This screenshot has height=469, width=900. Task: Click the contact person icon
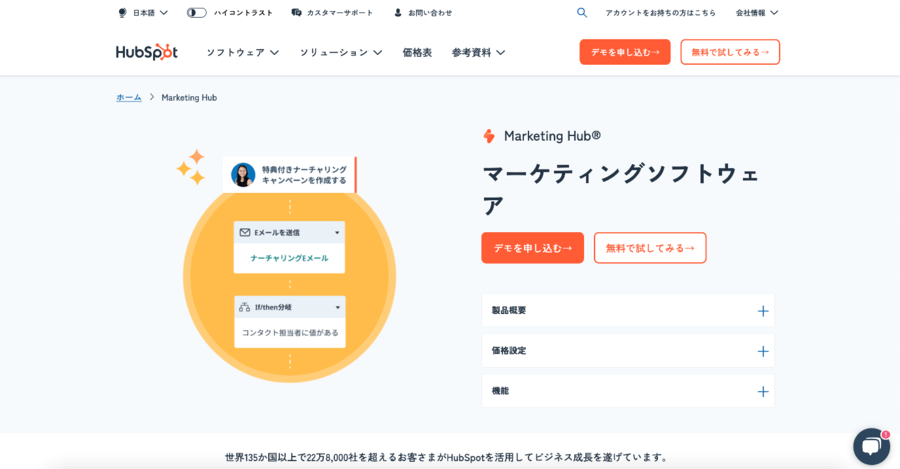(398, 13)
